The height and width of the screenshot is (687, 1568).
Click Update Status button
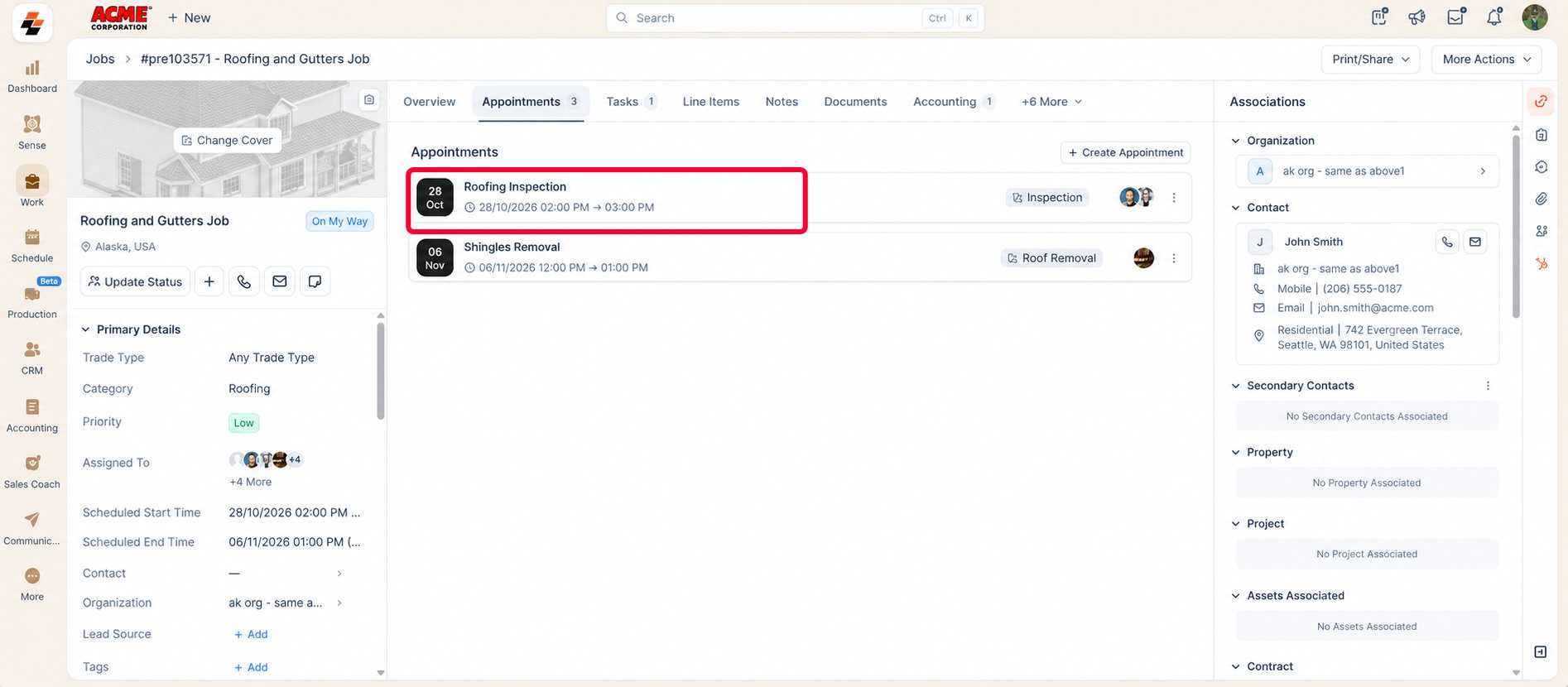point(135,281)
